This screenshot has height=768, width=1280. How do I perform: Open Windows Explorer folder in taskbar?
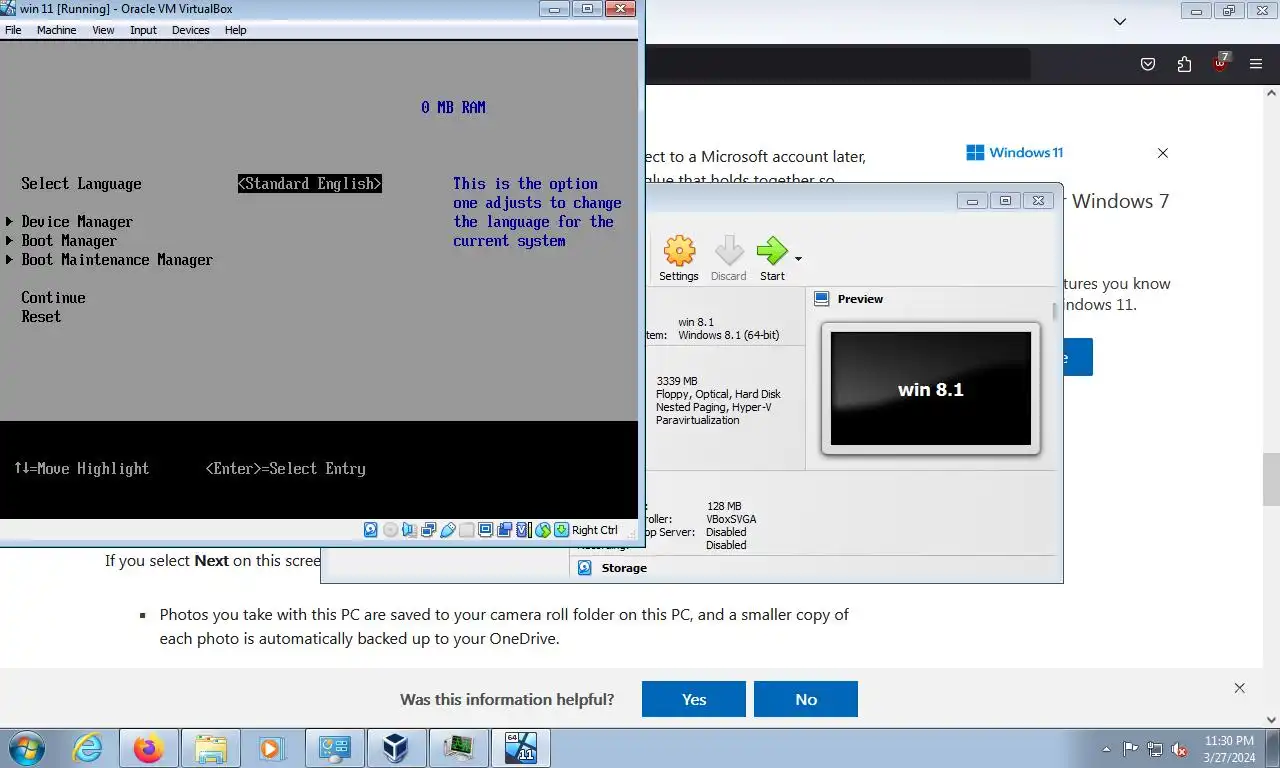[211, 748]
